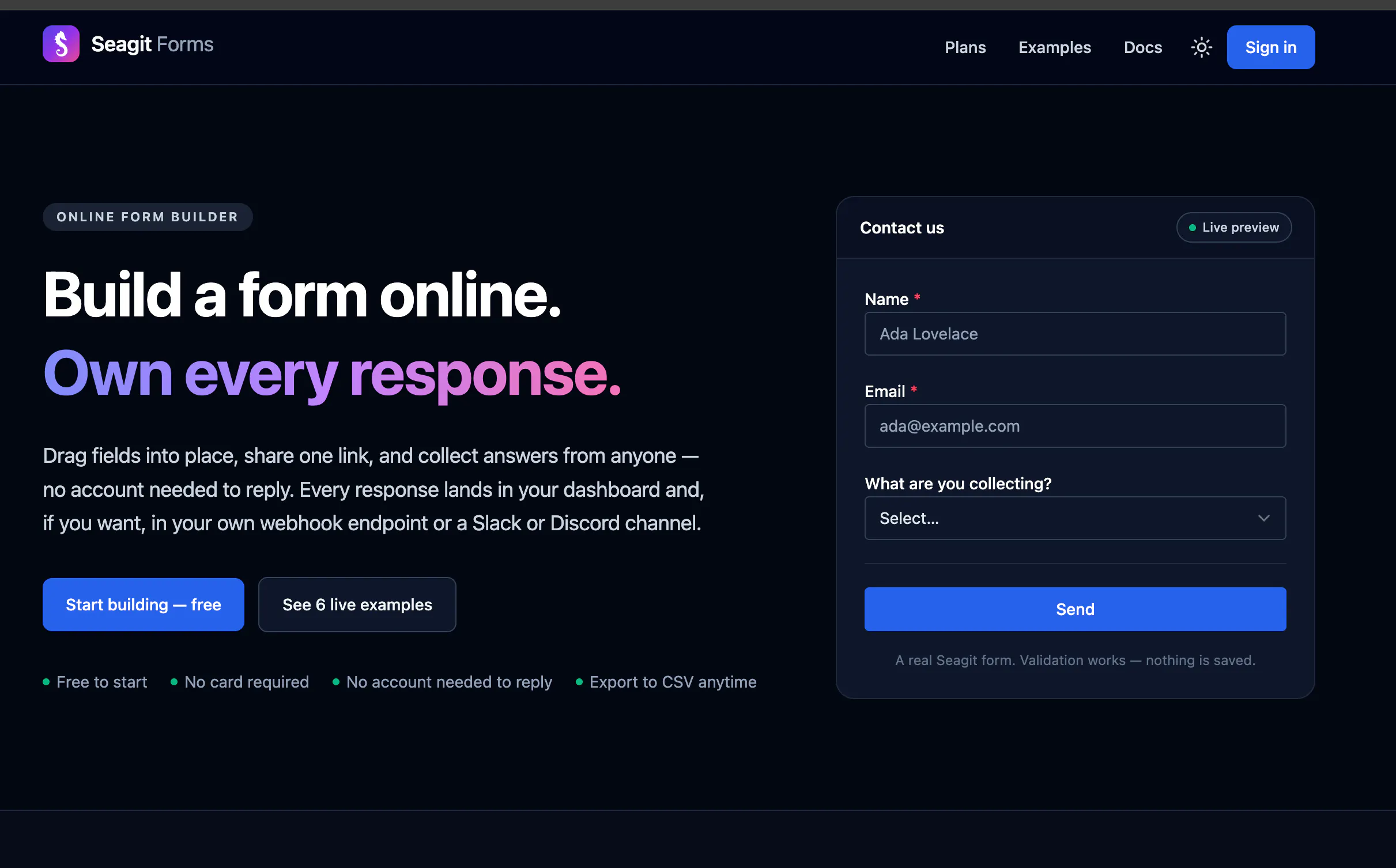The image size is (1396, 868).
Task: Toggle light theme with the sun icon
Action: (x=1201, y=47)
